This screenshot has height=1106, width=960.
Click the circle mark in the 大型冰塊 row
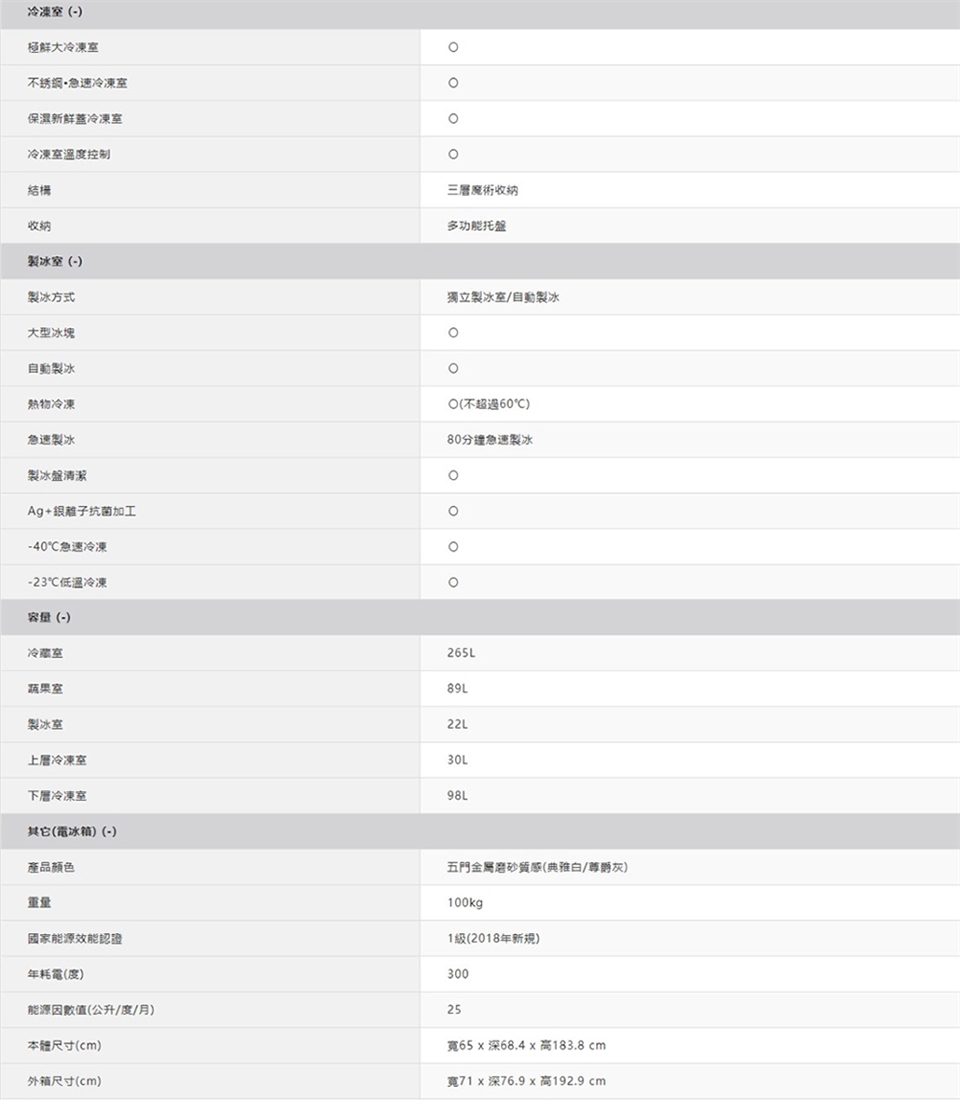click(x=453, y=332)
